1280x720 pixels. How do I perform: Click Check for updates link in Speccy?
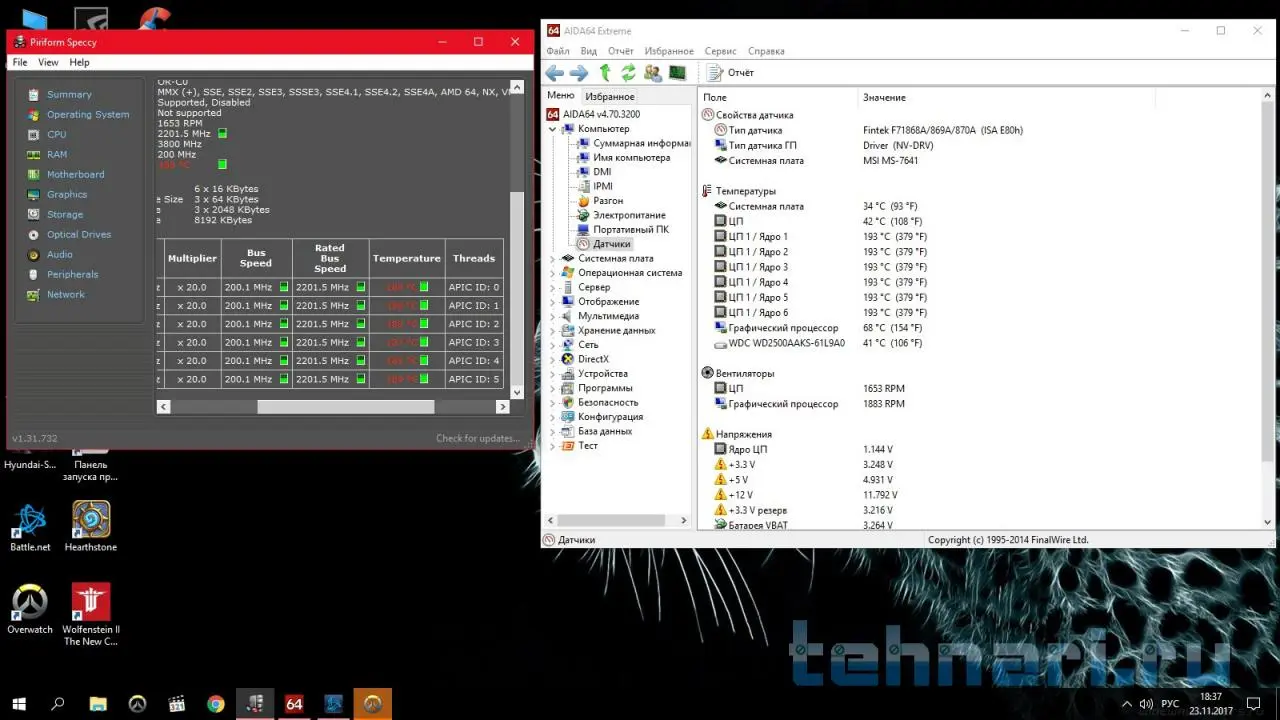pos(478,438)
